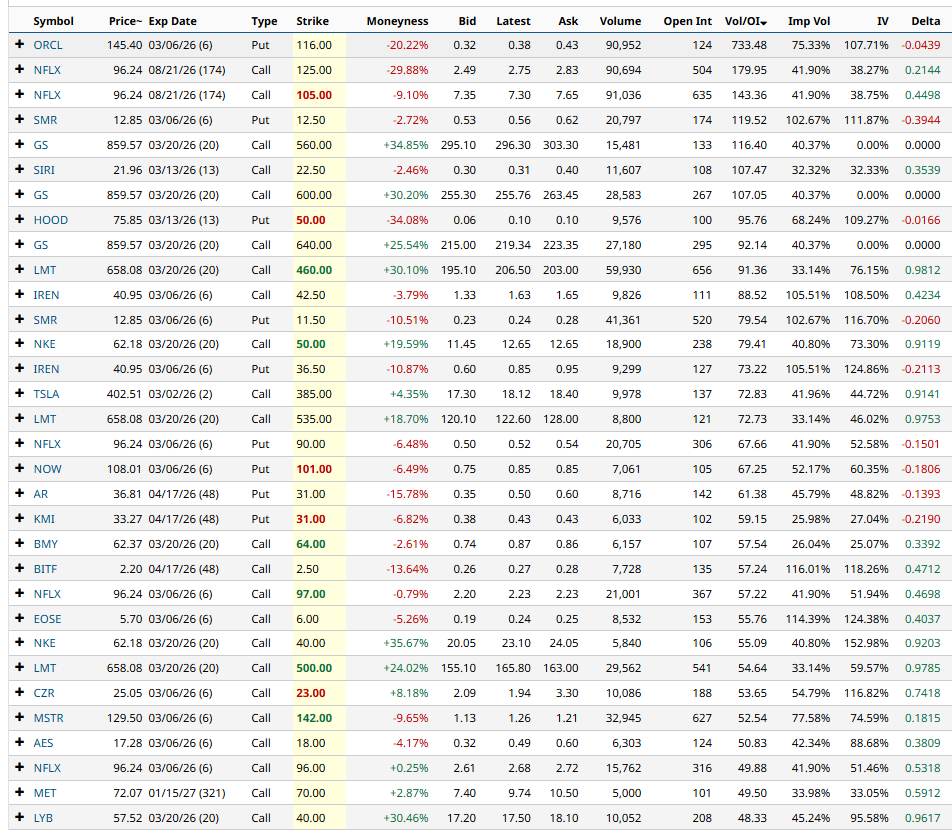This screenshot has width=952, height=830.
Task: Sort table by Symbol column header
Action: [53, 21]
